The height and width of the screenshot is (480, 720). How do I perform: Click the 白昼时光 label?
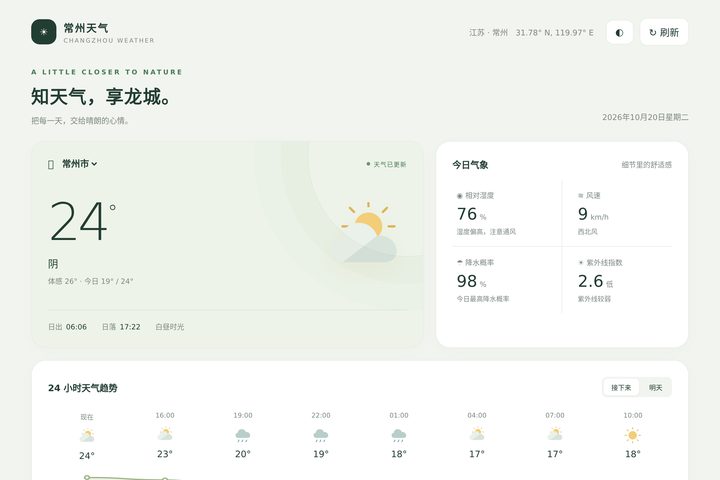click(x=170, y=327)
